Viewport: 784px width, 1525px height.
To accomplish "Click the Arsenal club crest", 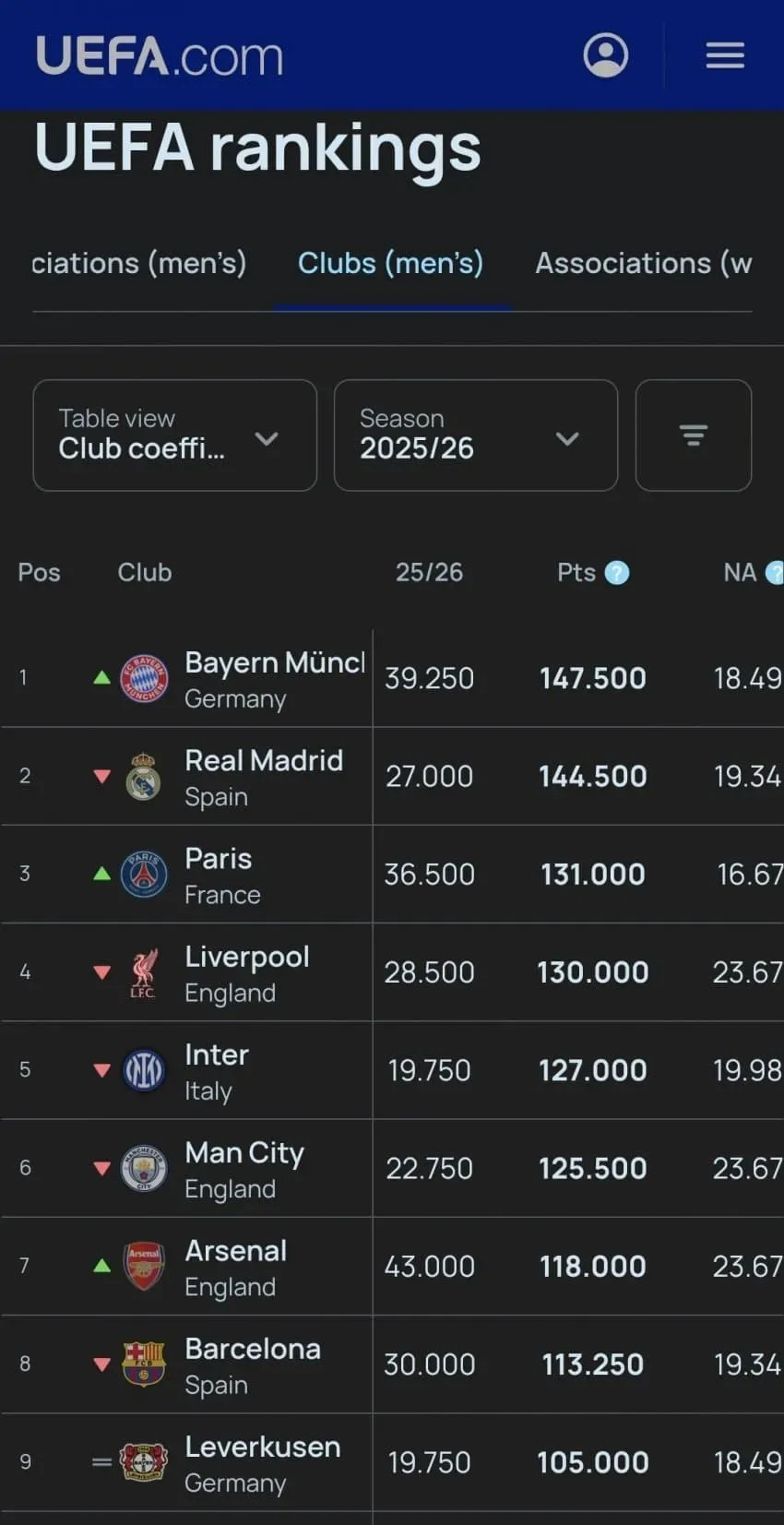I will point(144,1266).
